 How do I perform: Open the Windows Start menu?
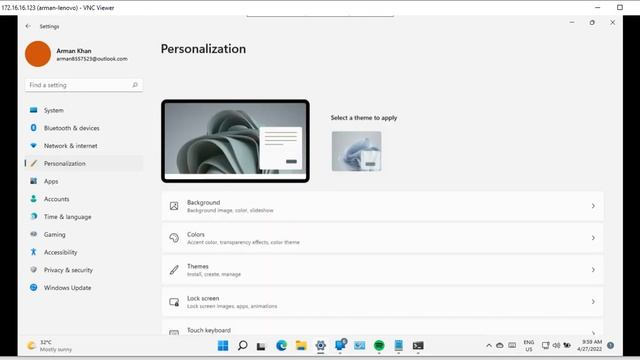click(223, 346)
